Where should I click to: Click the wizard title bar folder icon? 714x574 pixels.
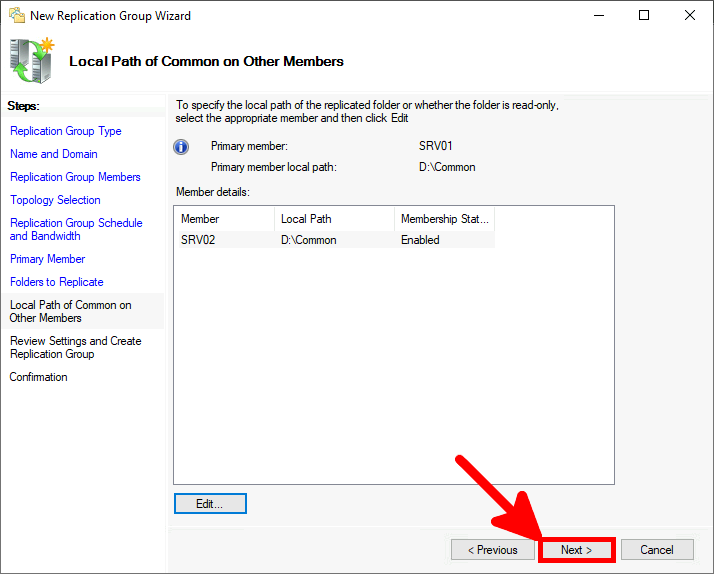coord(17,15)
